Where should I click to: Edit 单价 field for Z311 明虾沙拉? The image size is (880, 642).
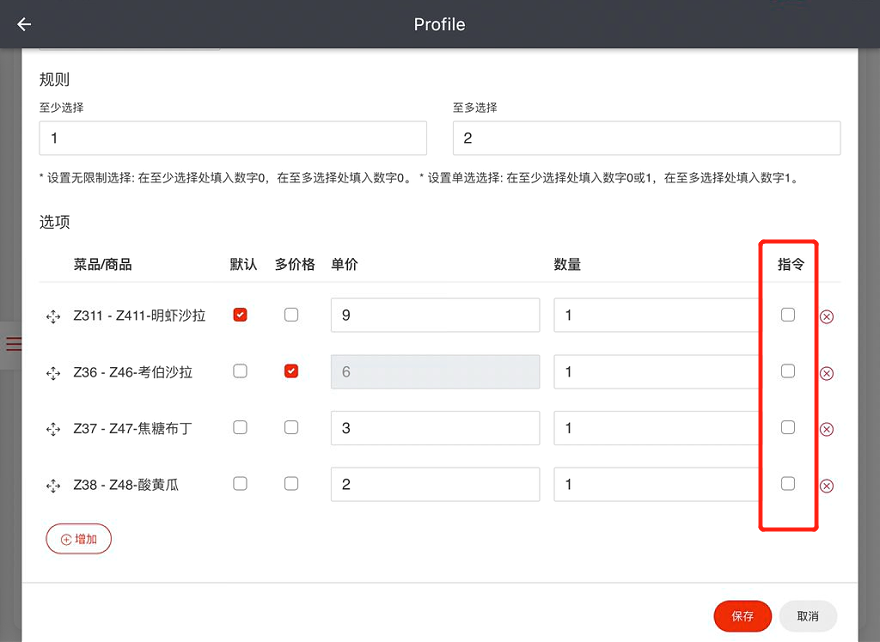436,315
